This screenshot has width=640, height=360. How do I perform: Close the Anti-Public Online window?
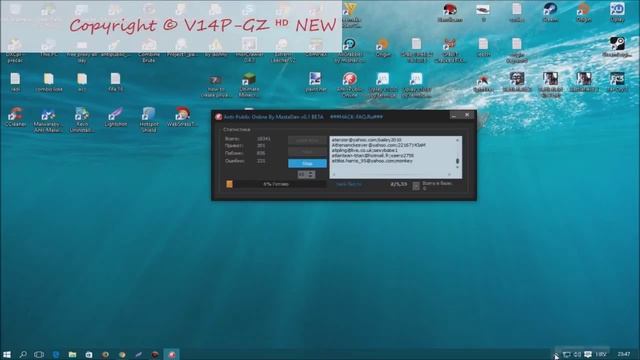coord(467,116)
